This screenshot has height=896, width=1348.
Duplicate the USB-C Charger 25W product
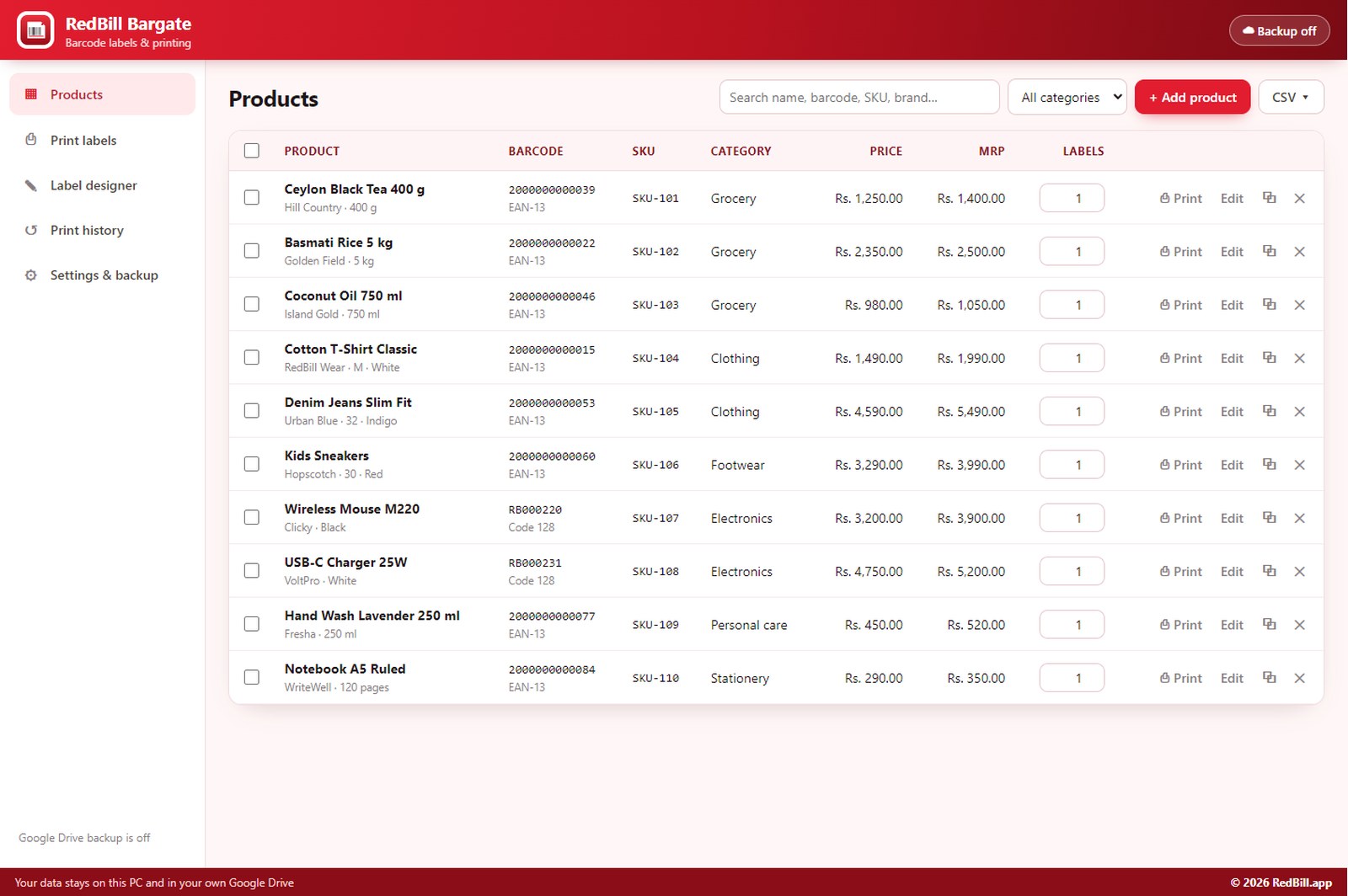pyautogui.click(x=1269, y=571)
